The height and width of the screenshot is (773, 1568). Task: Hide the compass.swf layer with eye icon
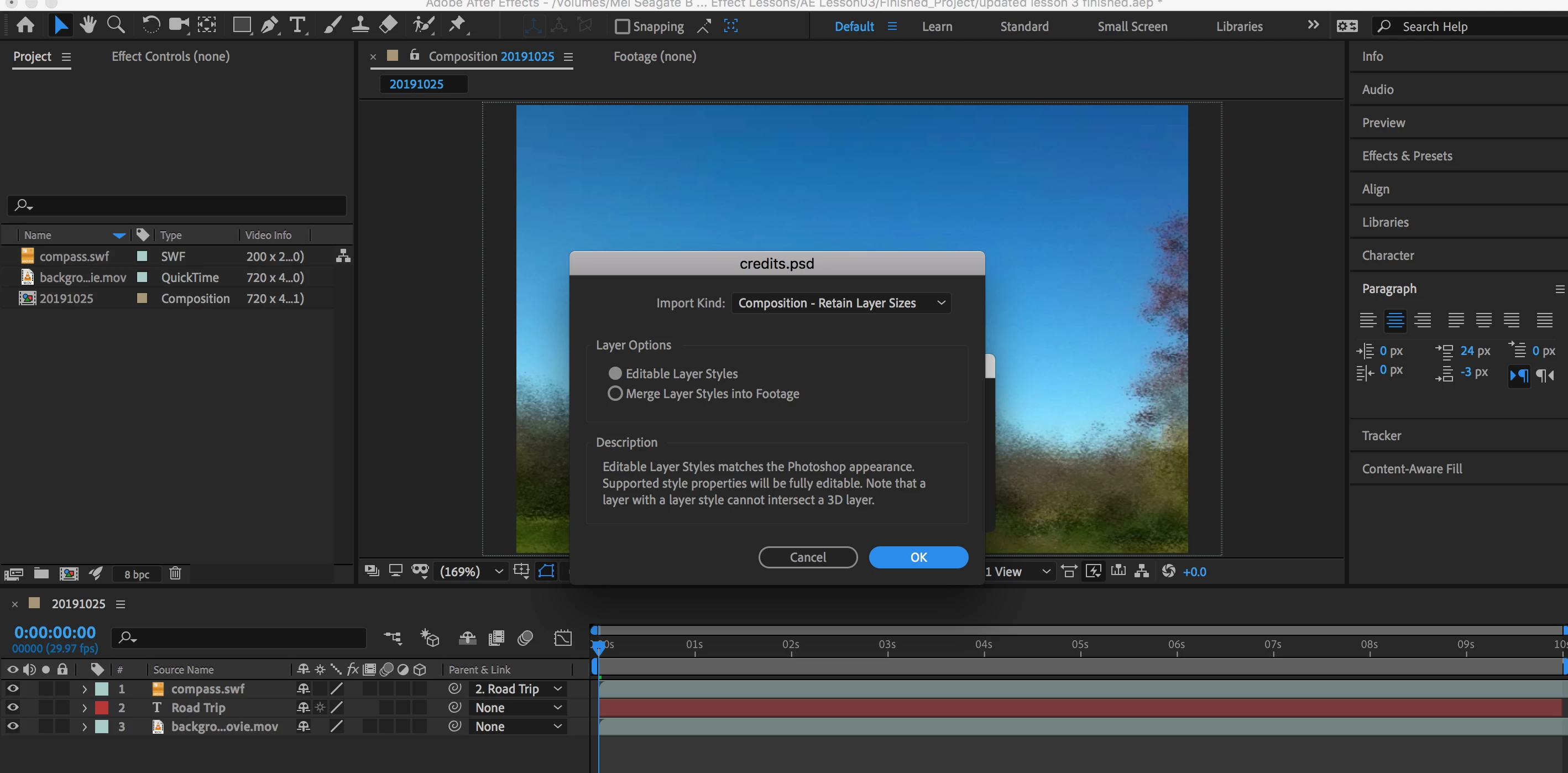[x=13, y=689]
